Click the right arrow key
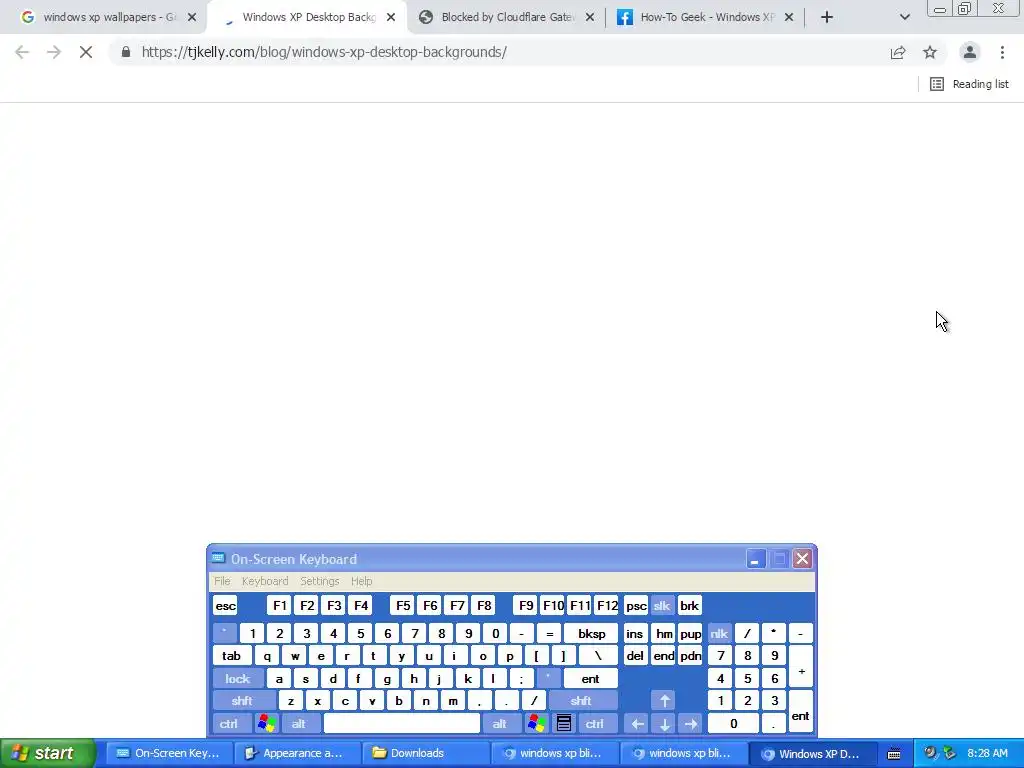1024x768 pixels. [x=691, y=724]
